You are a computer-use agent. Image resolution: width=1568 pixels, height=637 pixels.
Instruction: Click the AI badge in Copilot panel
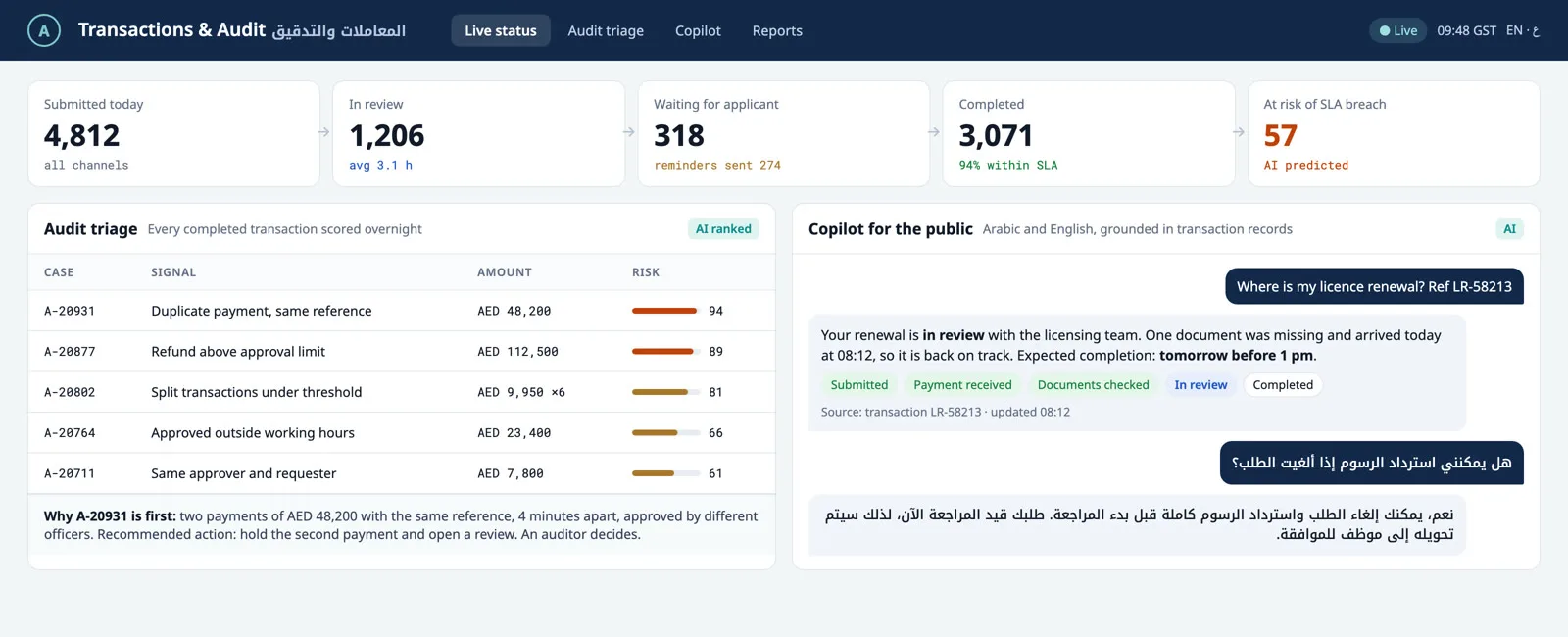[1509, 229]
